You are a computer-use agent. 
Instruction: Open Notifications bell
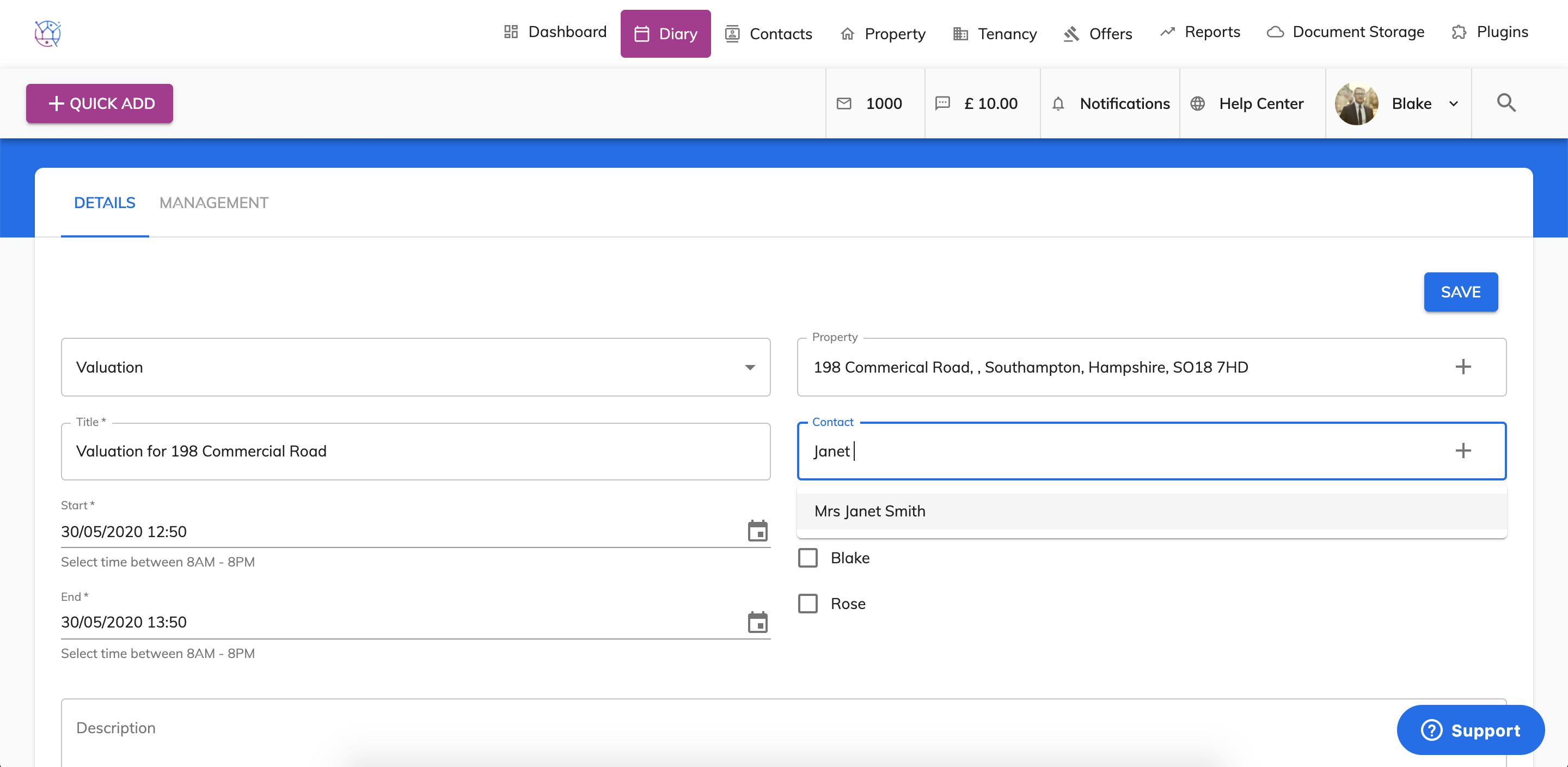[x=1058, y=104]
